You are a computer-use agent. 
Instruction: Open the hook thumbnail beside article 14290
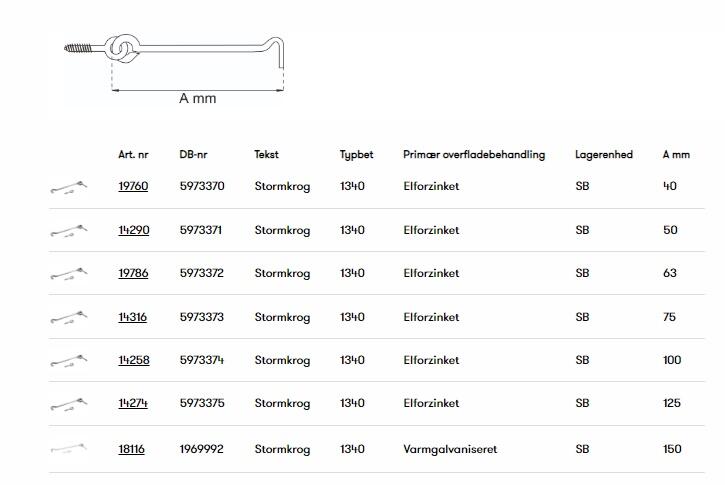68,231
